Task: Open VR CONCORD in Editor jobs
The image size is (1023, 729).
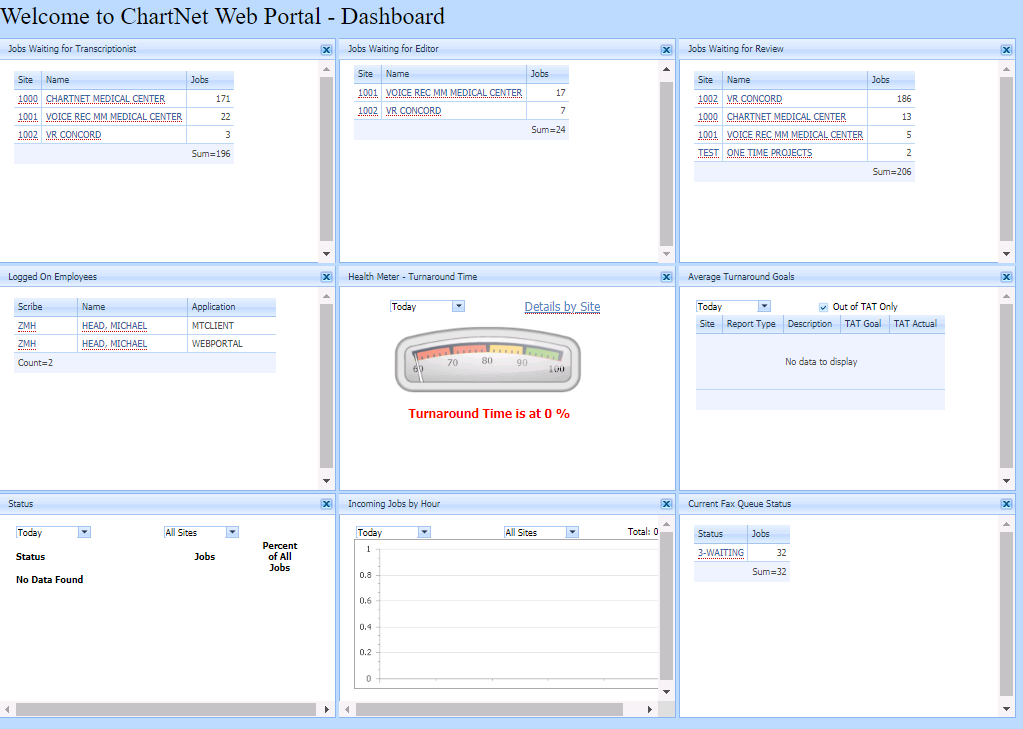Action: pos(413,111)
